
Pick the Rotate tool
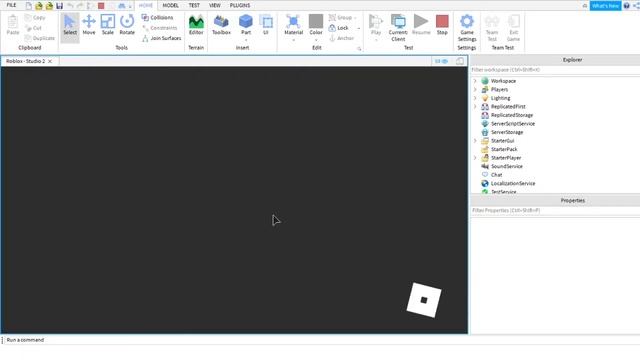[x=127, y=25]
